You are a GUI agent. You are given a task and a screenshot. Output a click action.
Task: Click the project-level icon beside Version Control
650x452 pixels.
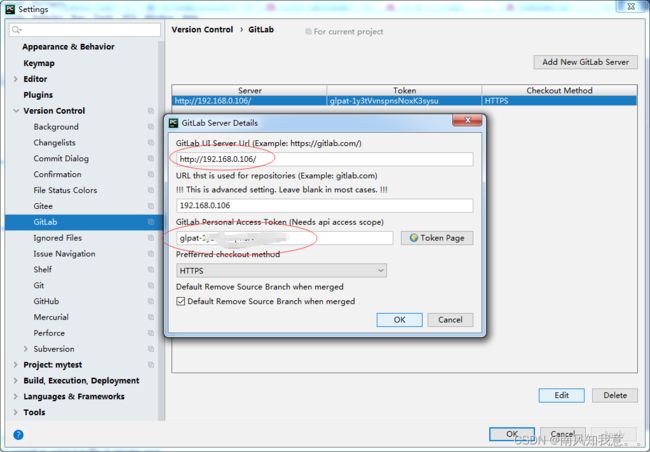(x=151, y=111)
